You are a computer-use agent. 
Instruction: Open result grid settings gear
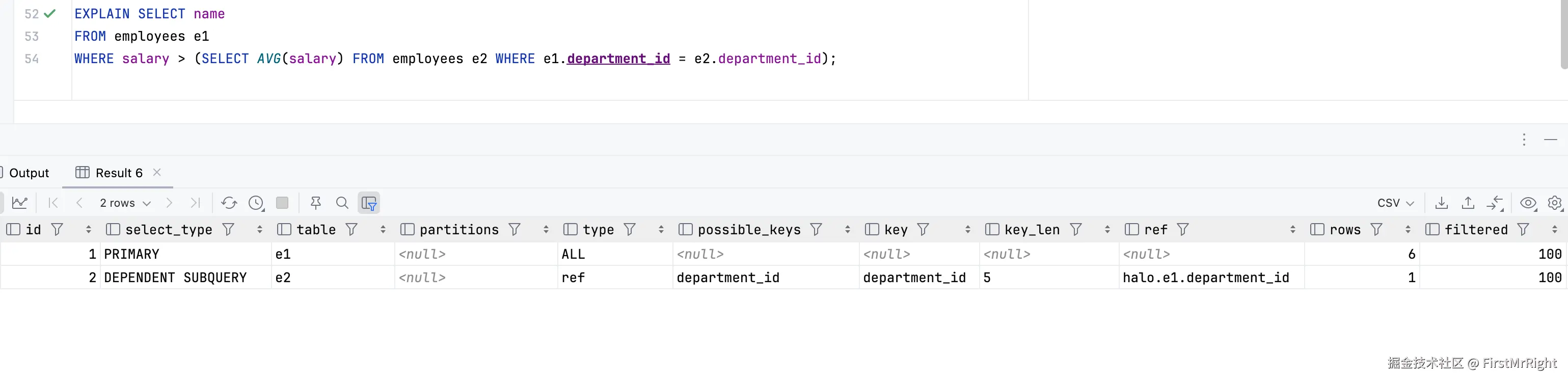pyautogui.click(x=1555, y=203)
